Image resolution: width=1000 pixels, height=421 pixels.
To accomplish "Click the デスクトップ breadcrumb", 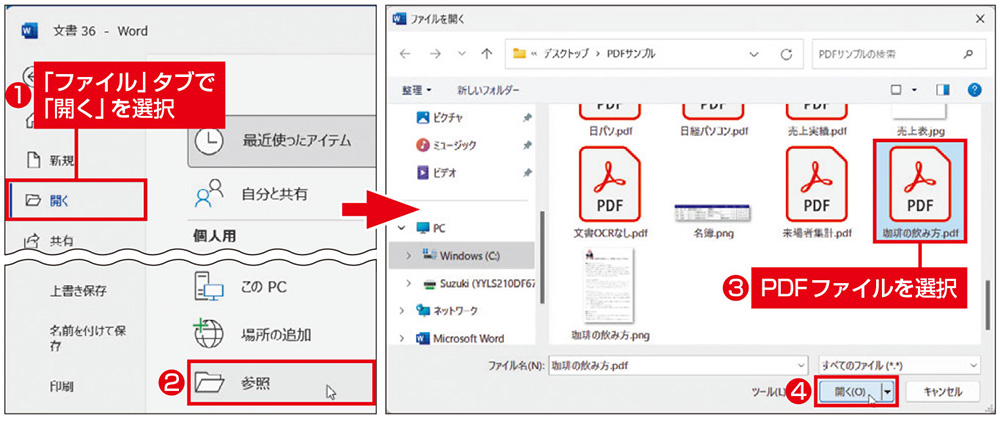I will pyautogui.click(x=566, y=54).
